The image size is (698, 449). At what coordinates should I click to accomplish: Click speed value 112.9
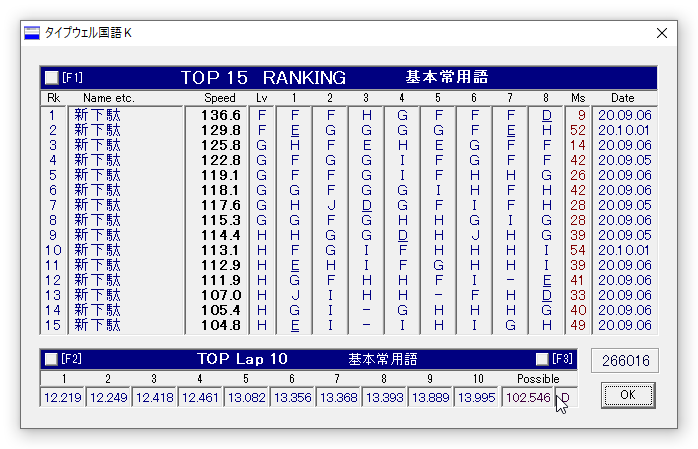220,265
